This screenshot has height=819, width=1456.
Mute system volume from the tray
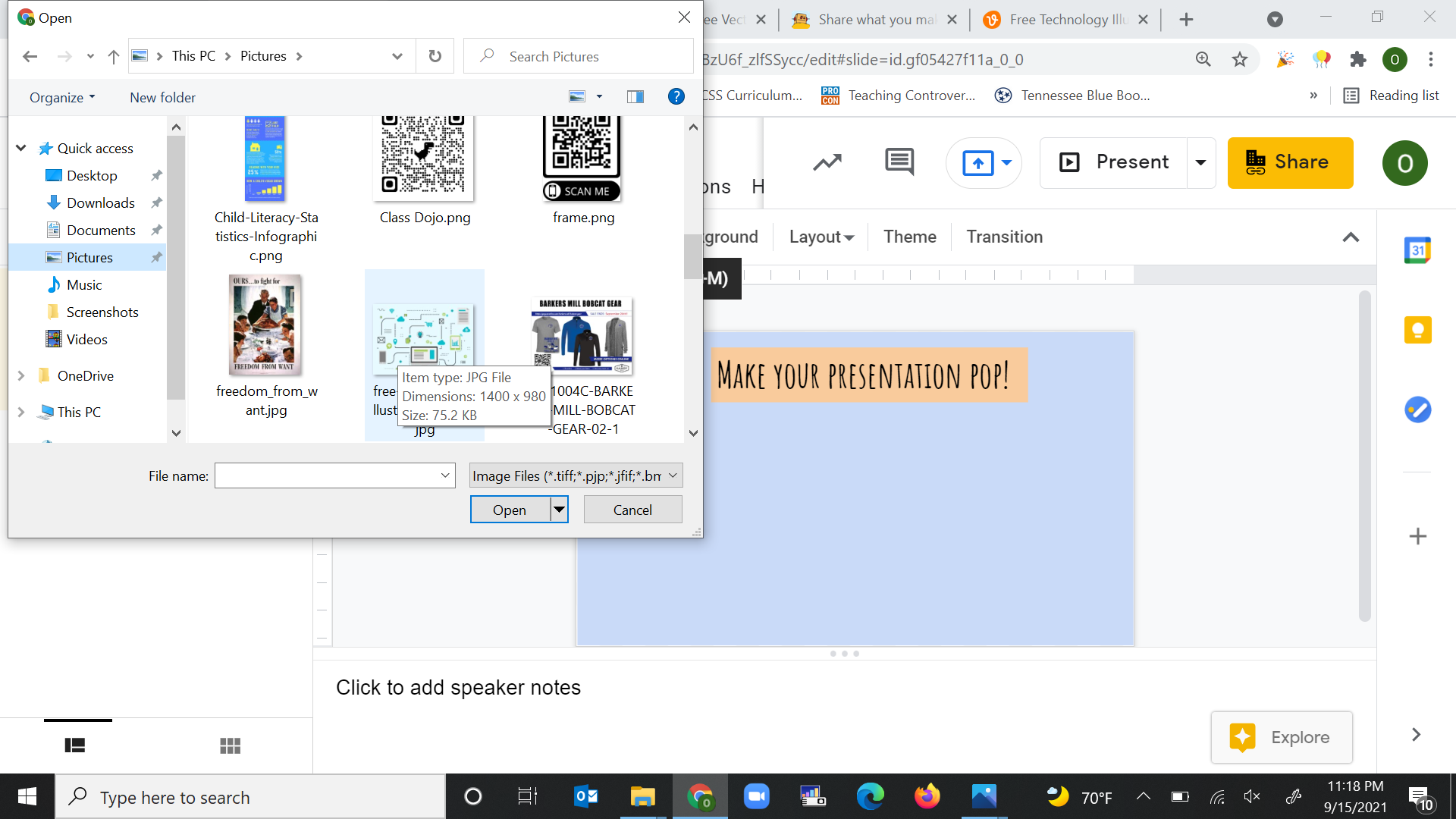pos(1251,796)
